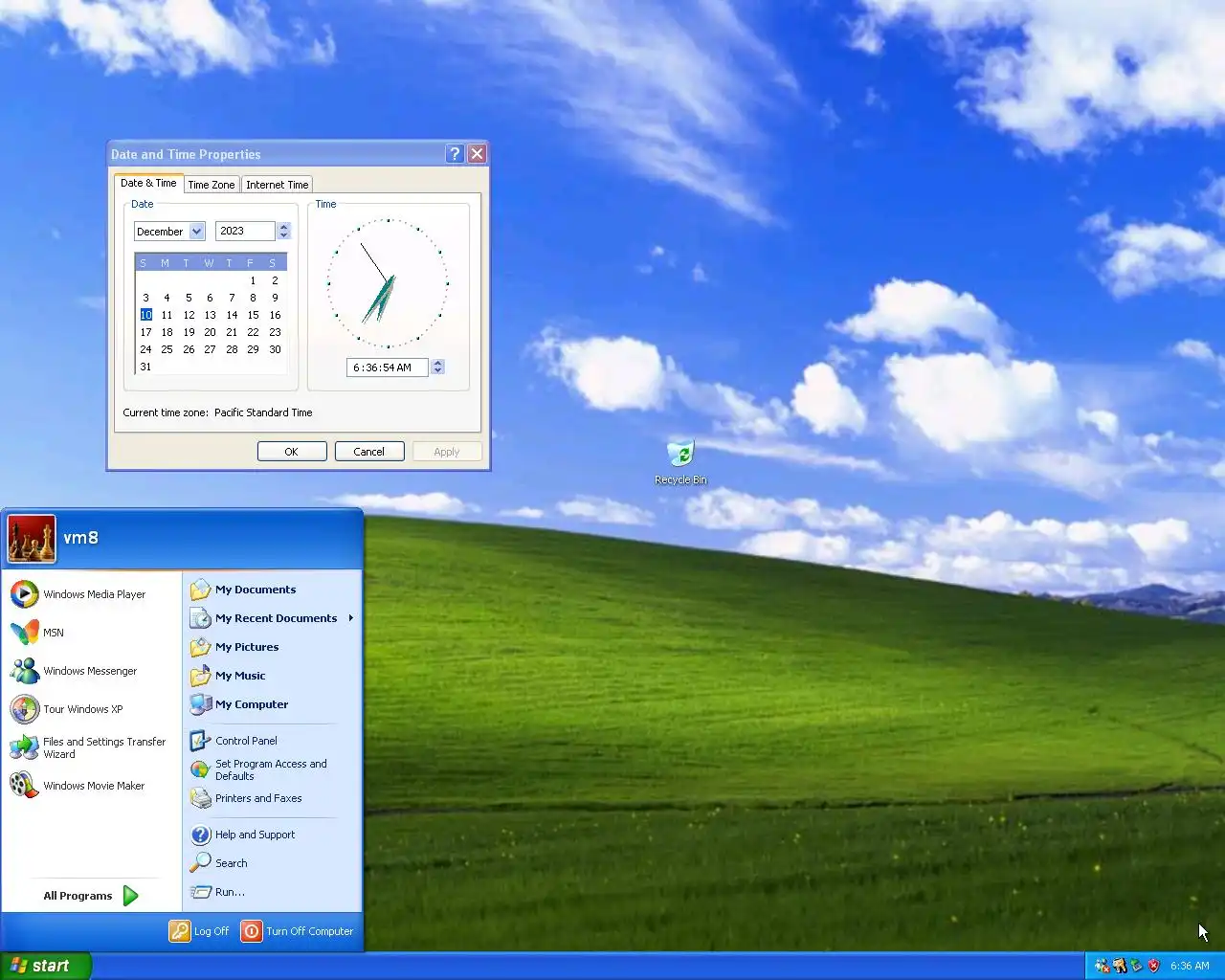Select the Date & Time tab
The image size is (1225, 980).
tap(148, 183)
